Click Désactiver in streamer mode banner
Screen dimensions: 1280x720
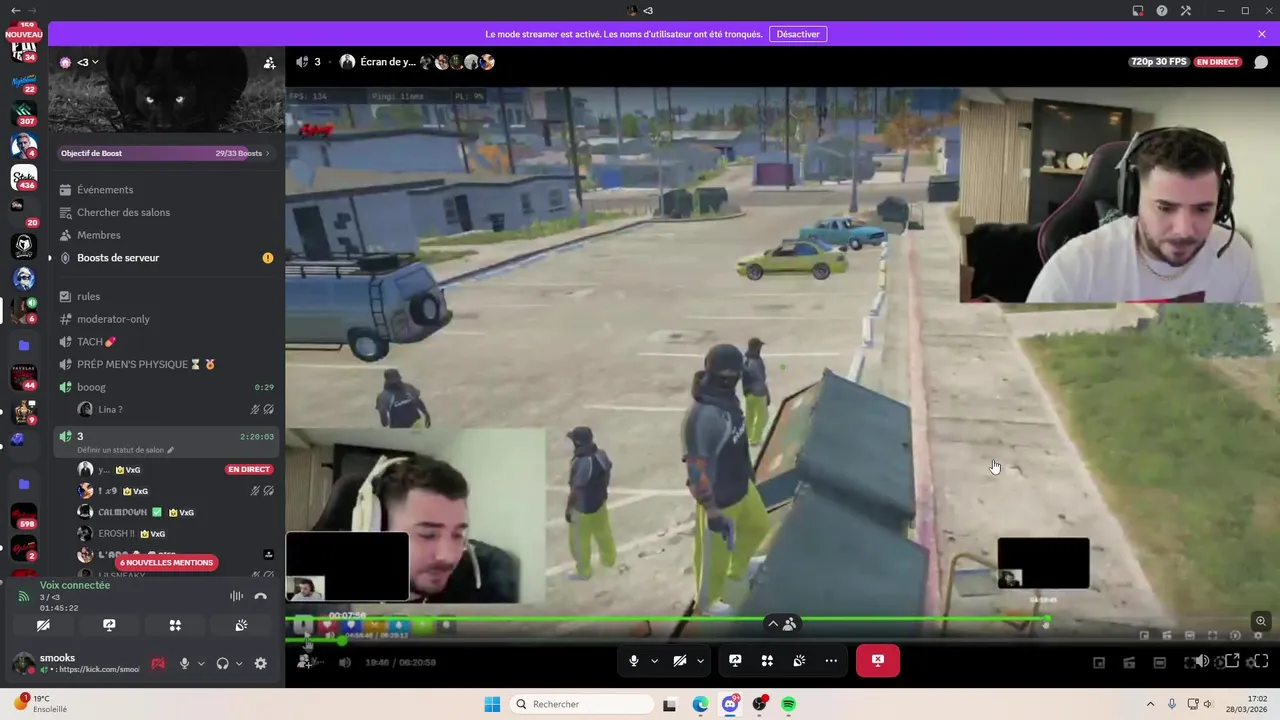pos(798,34)
